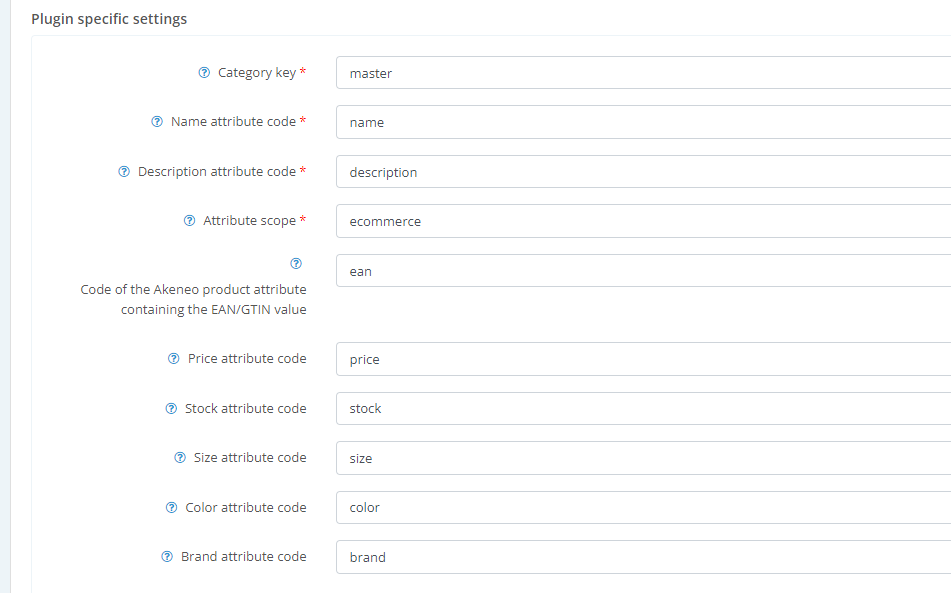The height and width of the screenshot is (593, 951).
Task: Open help icon above EAN/GTIN description
Action: 296,264
